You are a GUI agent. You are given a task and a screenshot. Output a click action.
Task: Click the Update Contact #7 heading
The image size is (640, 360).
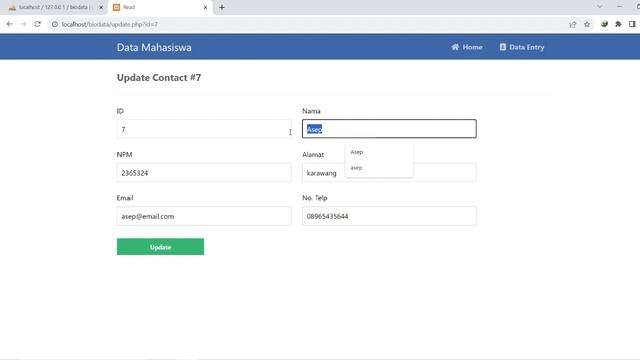click(159, 78)
